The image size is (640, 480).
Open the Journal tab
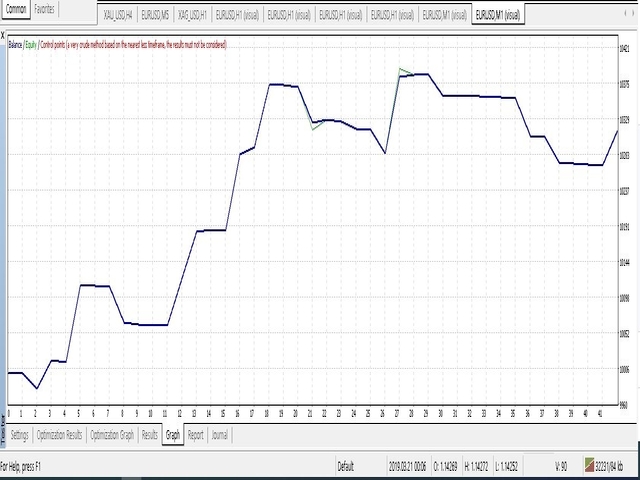click(220, 435)
